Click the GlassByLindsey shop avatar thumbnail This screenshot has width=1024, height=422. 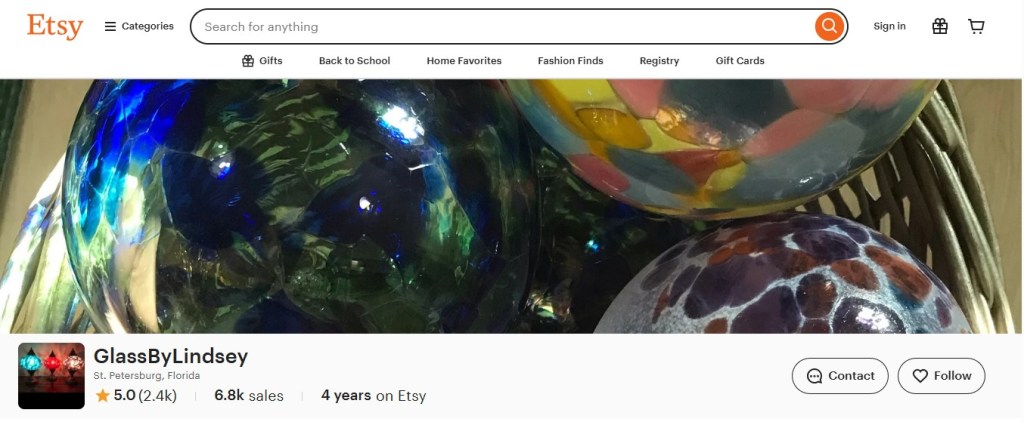pos(52,376)
